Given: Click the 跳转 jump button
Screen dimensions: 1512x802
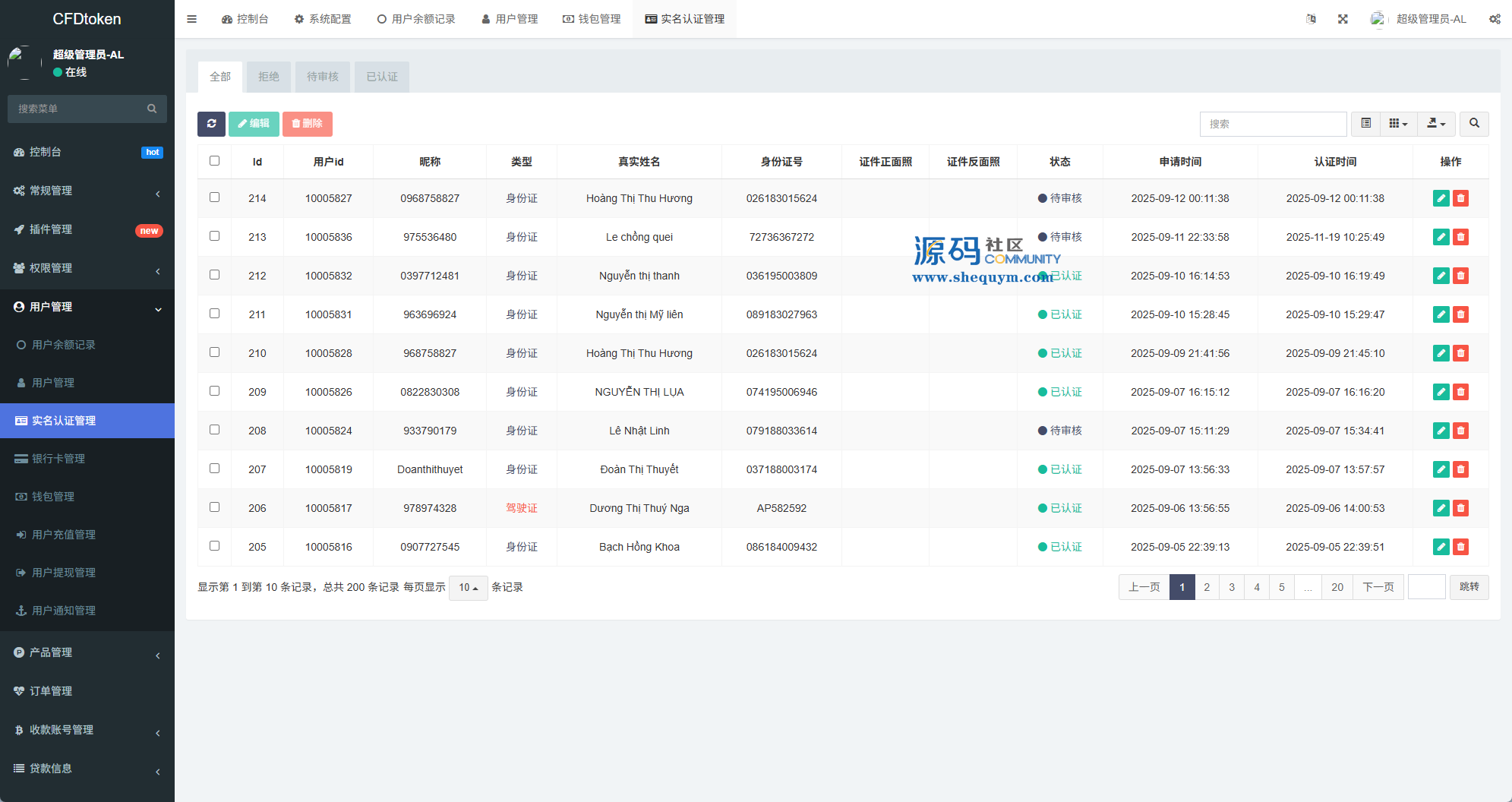Looking at the screenshot, I should 1469,587.
